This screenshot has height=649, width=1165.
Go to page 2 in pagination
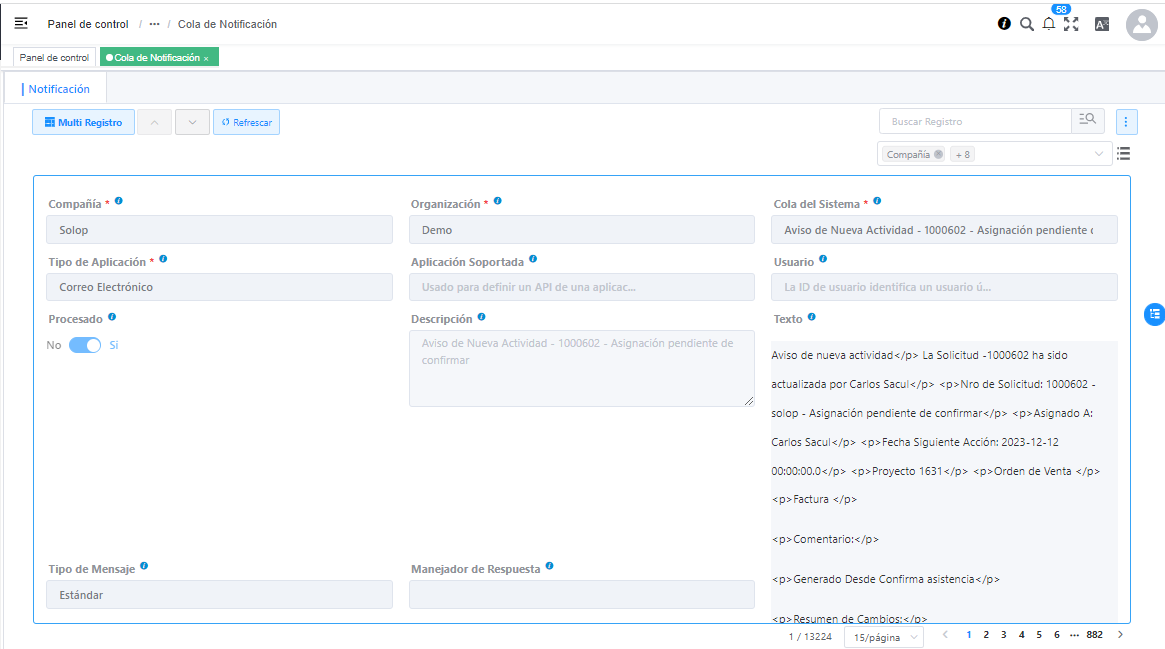[x=985, y=635]
